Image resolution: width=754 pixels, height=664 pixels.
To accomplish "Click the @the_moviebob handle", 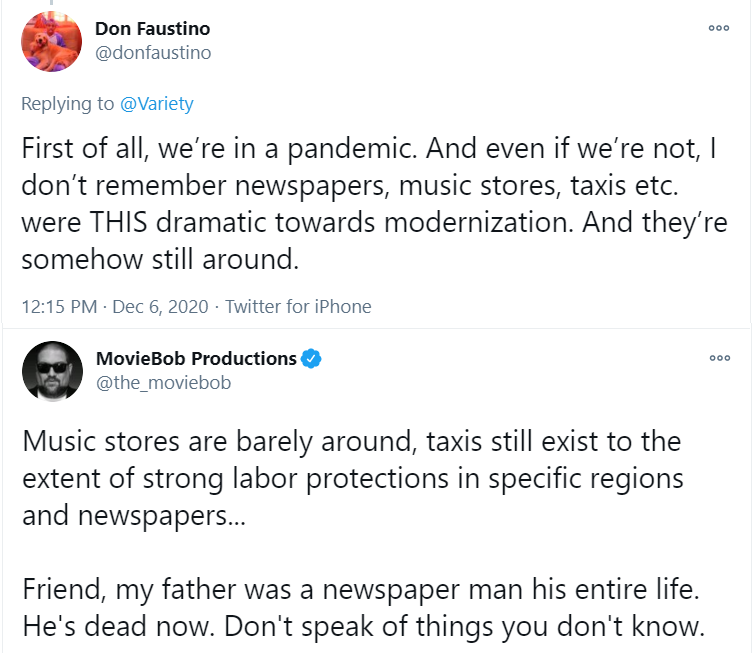I will coord(163,383).
